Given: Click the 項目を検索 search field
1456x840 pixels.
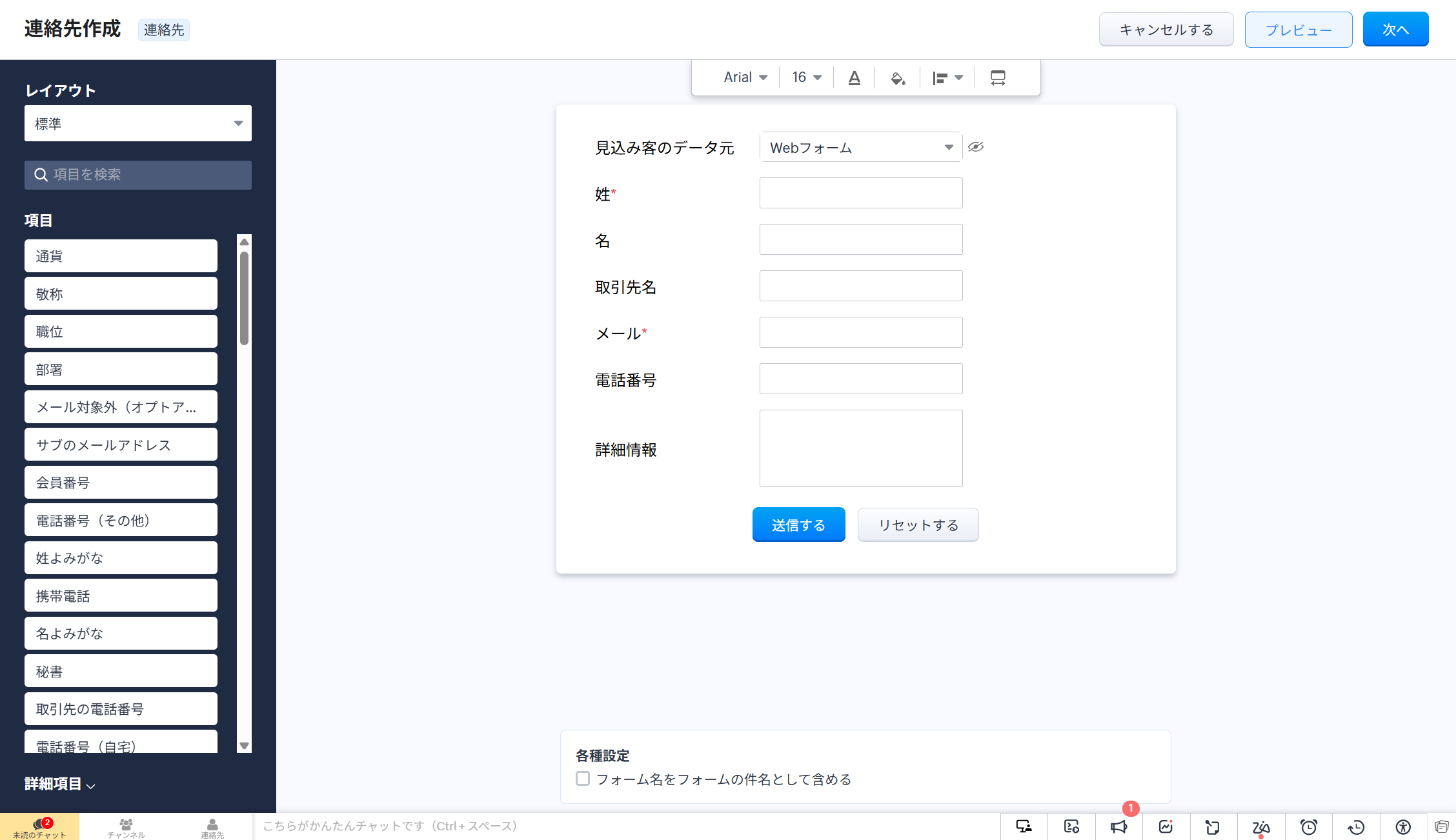Looking at the screenshot, I should point(138,175).
